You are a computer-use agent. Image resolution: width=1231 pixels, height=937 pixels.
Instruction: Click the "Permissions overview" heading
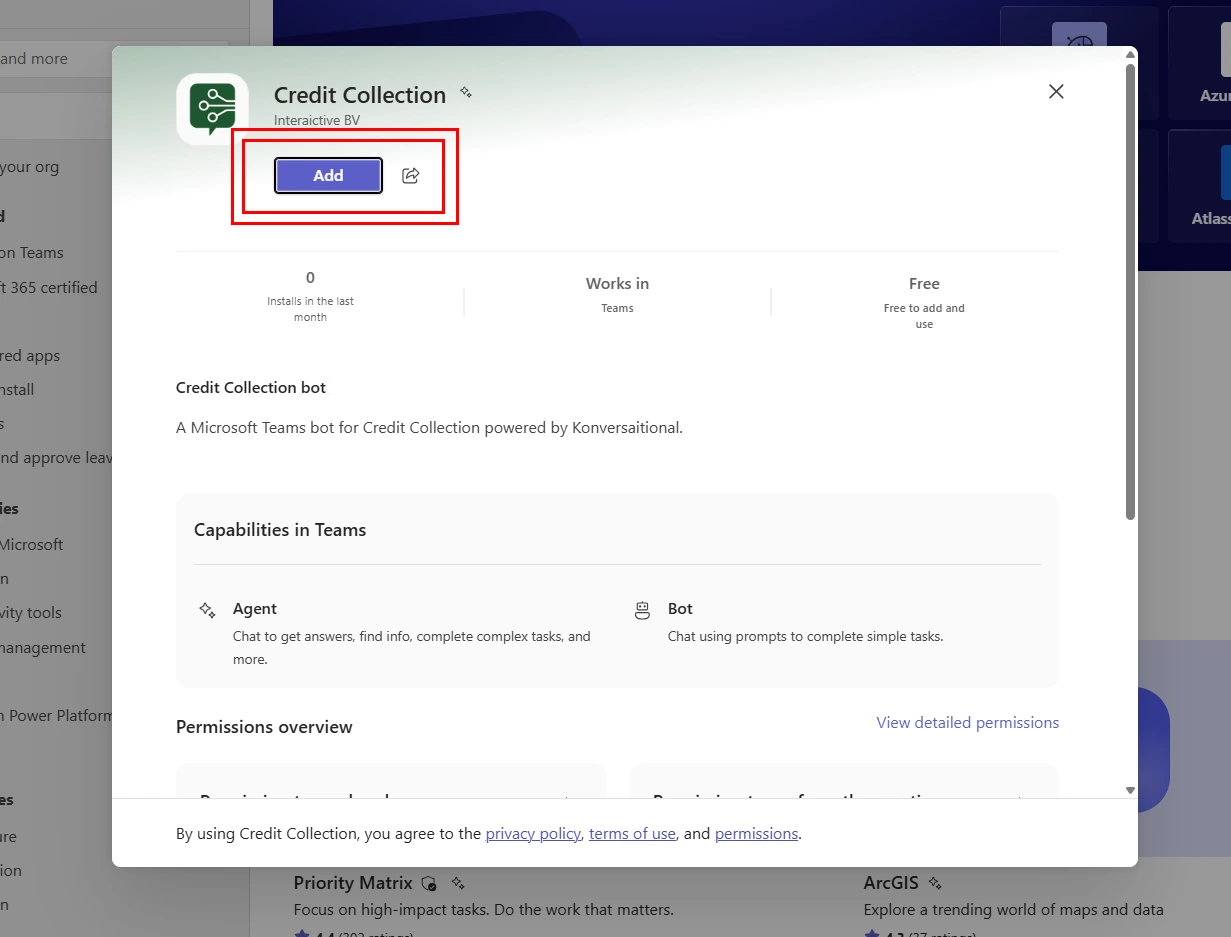tap(264, 727)
